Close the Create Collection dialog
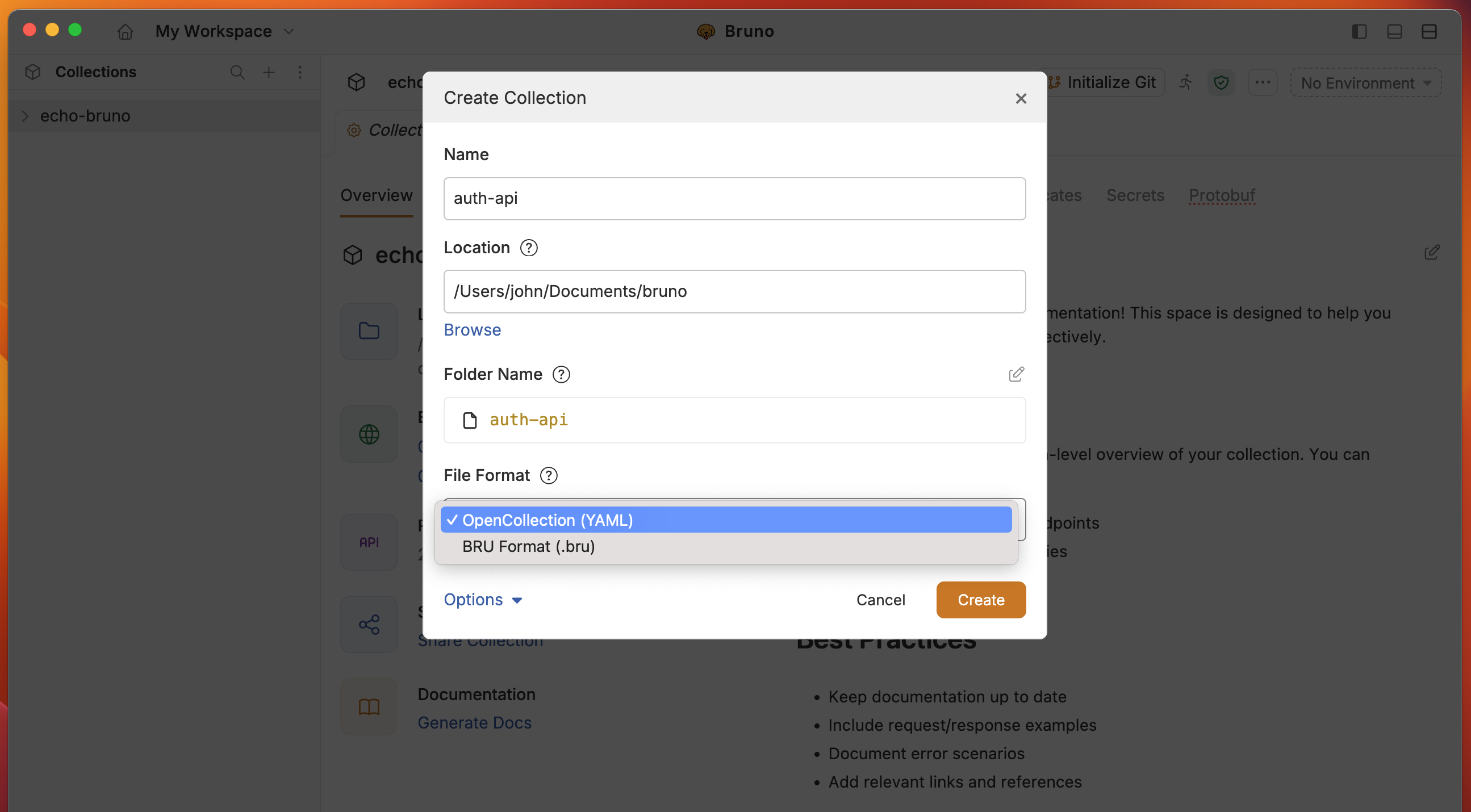Viewport: 1471px width, 812px height. click(x=1021, y=98)
